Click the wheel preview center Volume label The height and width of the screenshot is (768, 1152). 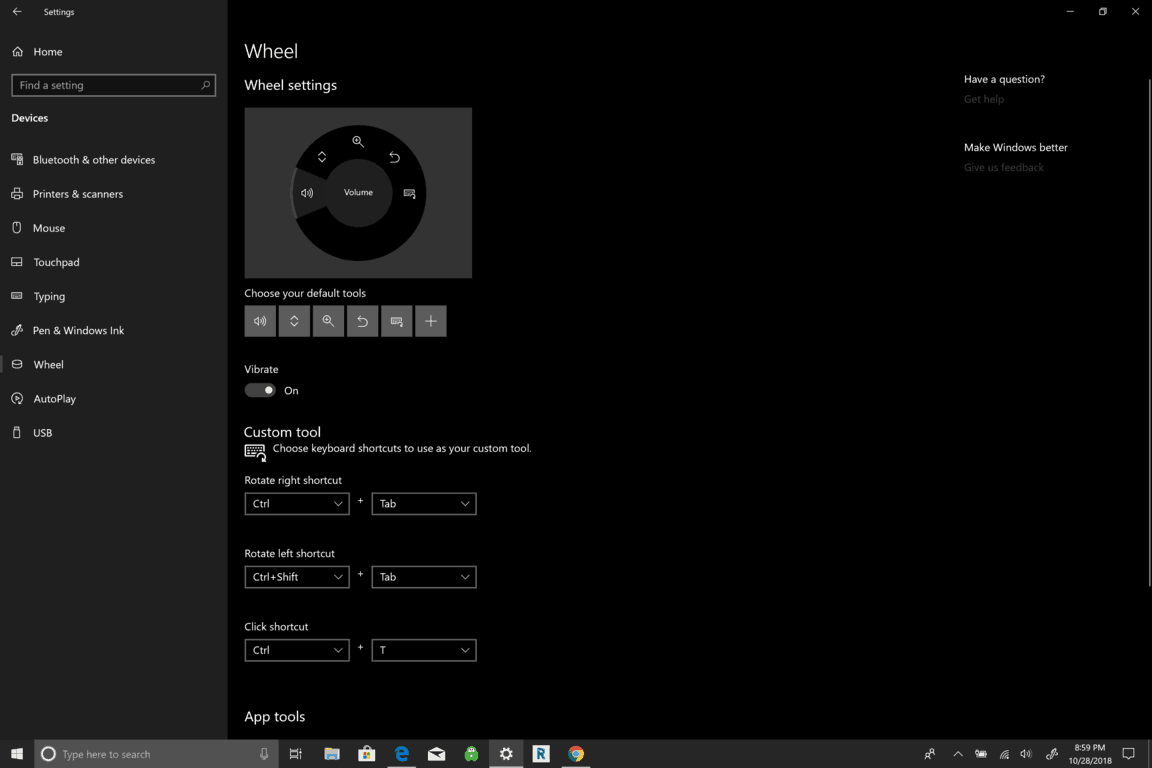pyautogui.click(x=359, y=193)
